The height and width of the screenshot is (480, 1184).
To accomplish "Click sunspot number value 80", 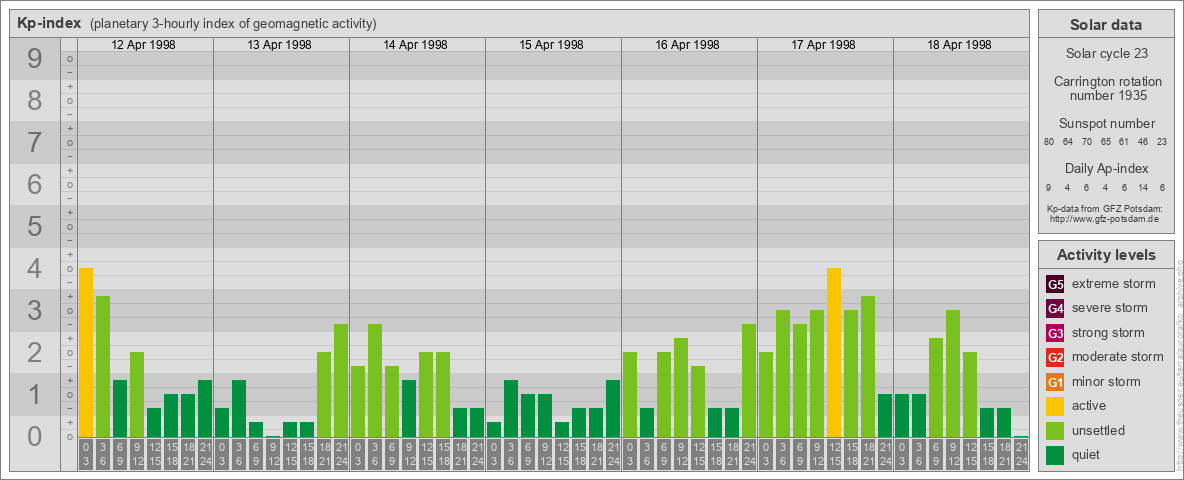I will pyautogui.click(x=1049, y=142).
